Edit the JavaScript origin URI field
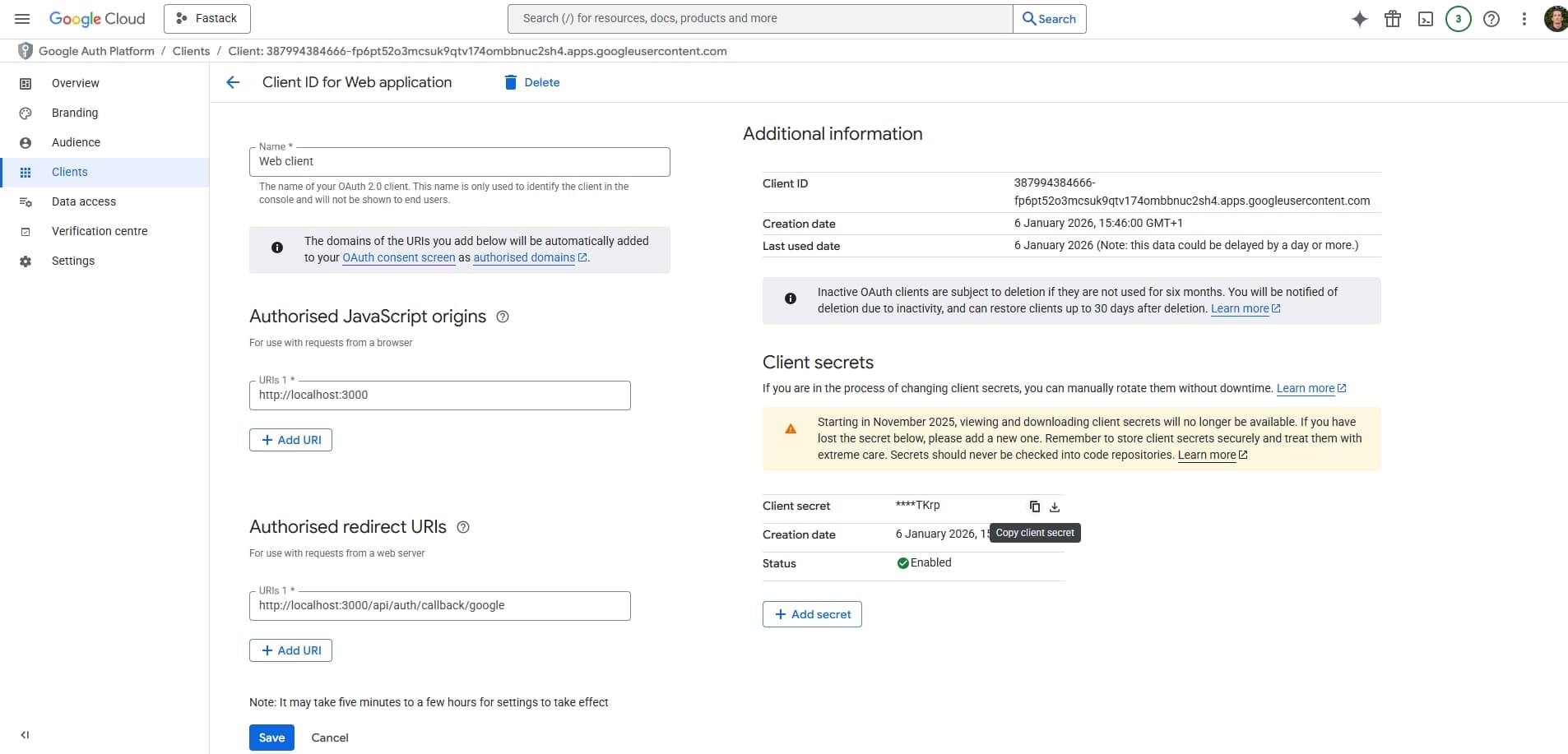 [x=439, y=396]
